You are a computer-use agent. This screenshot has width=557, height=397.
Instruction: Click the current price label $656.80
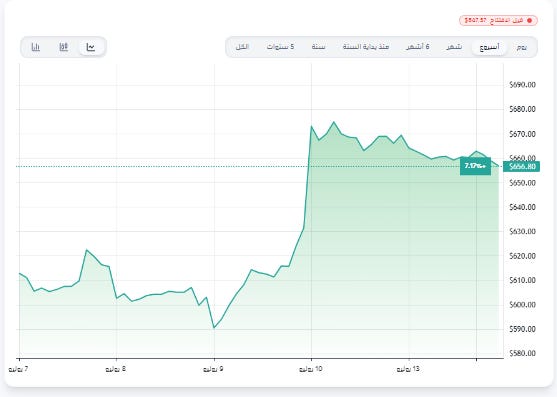point(521,167)
